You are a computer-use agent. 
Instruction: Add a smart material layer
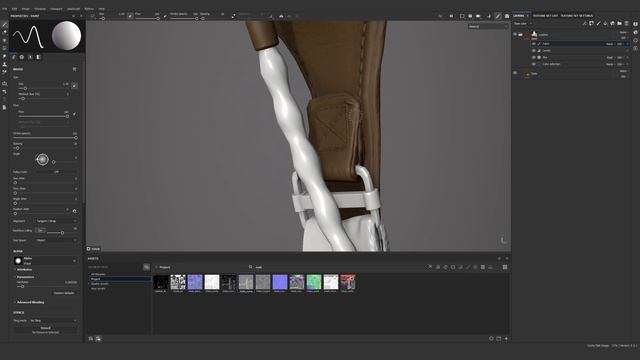point(612,24)
